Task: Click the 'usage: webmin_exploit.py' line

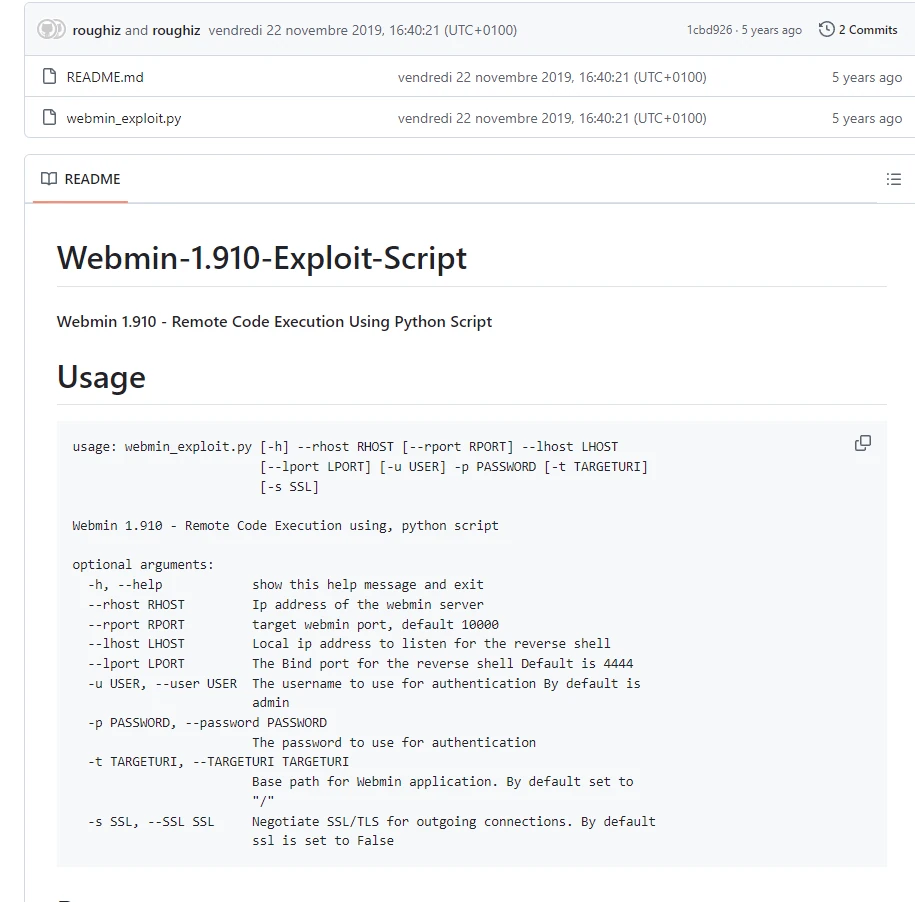Action: (345, 447)
